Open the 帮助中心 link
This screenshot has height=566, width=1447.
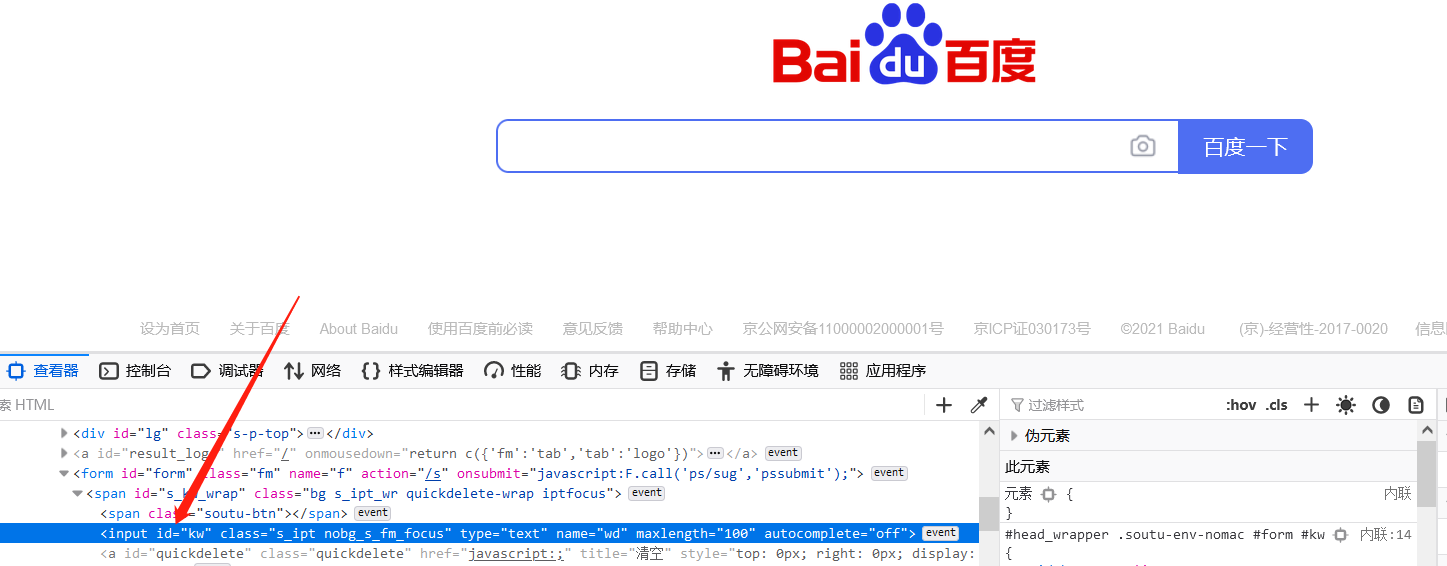coord(683,328)
